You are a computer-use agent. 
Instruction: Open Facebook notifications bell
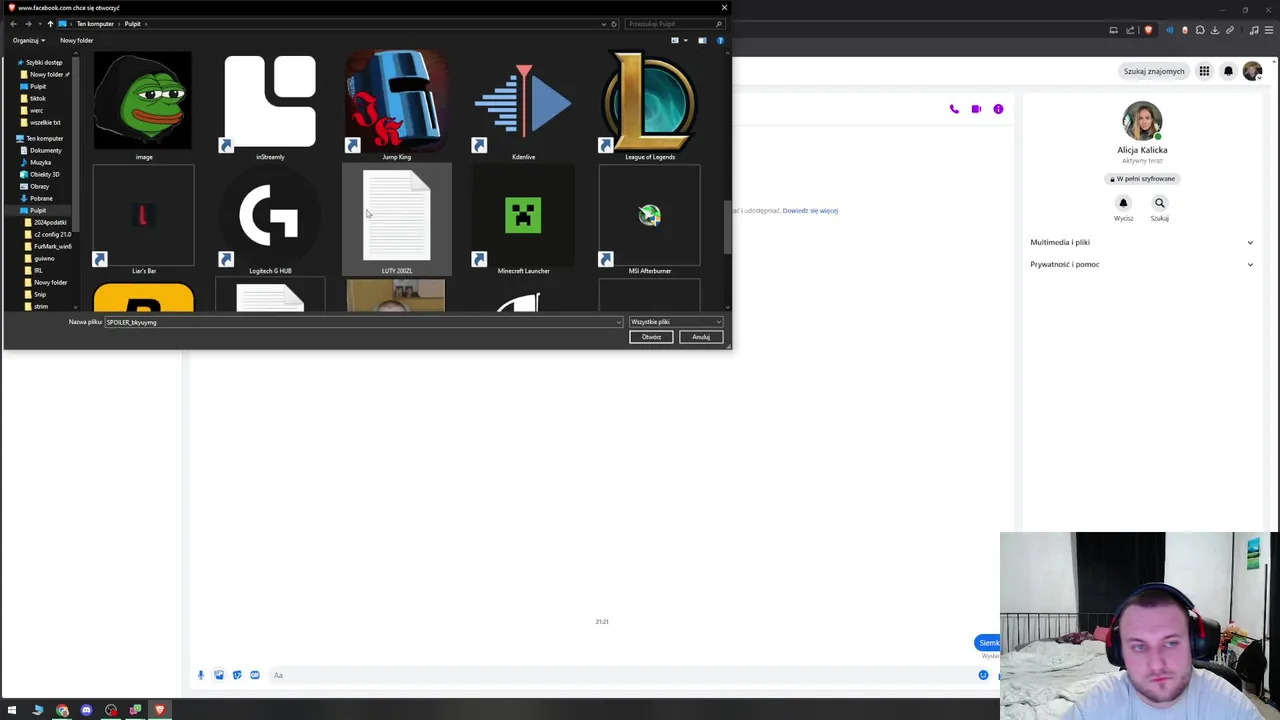pyautogui.click(x=1229, y=71)
